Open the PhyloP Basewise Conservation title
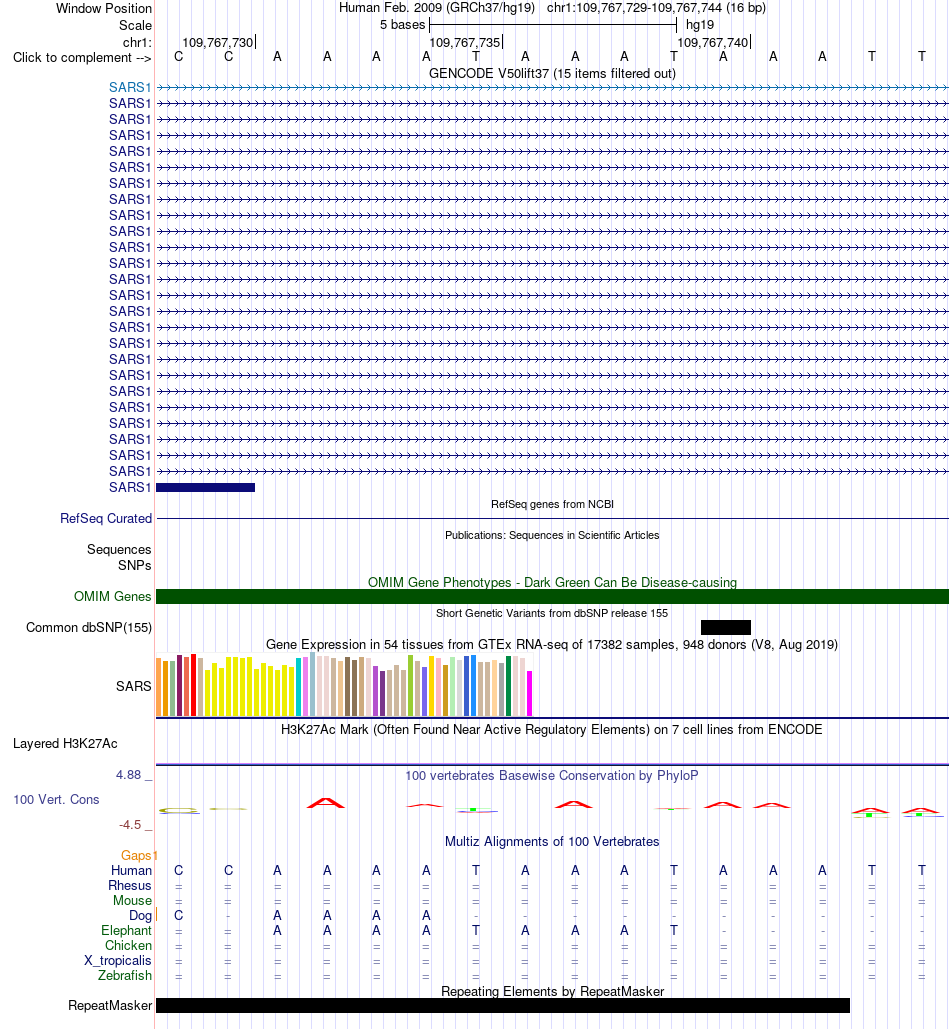Image resolution: width=950 pixels, height=1029 pixels. click(x=552, y=775)
